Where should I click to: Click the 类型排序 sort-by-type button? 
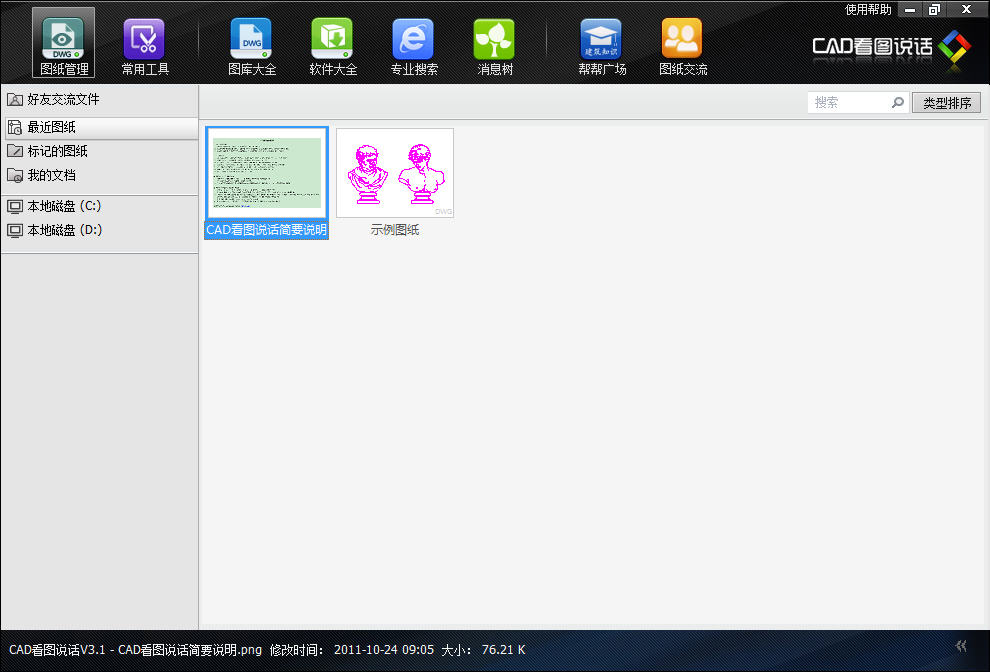(x=946, y=103)
